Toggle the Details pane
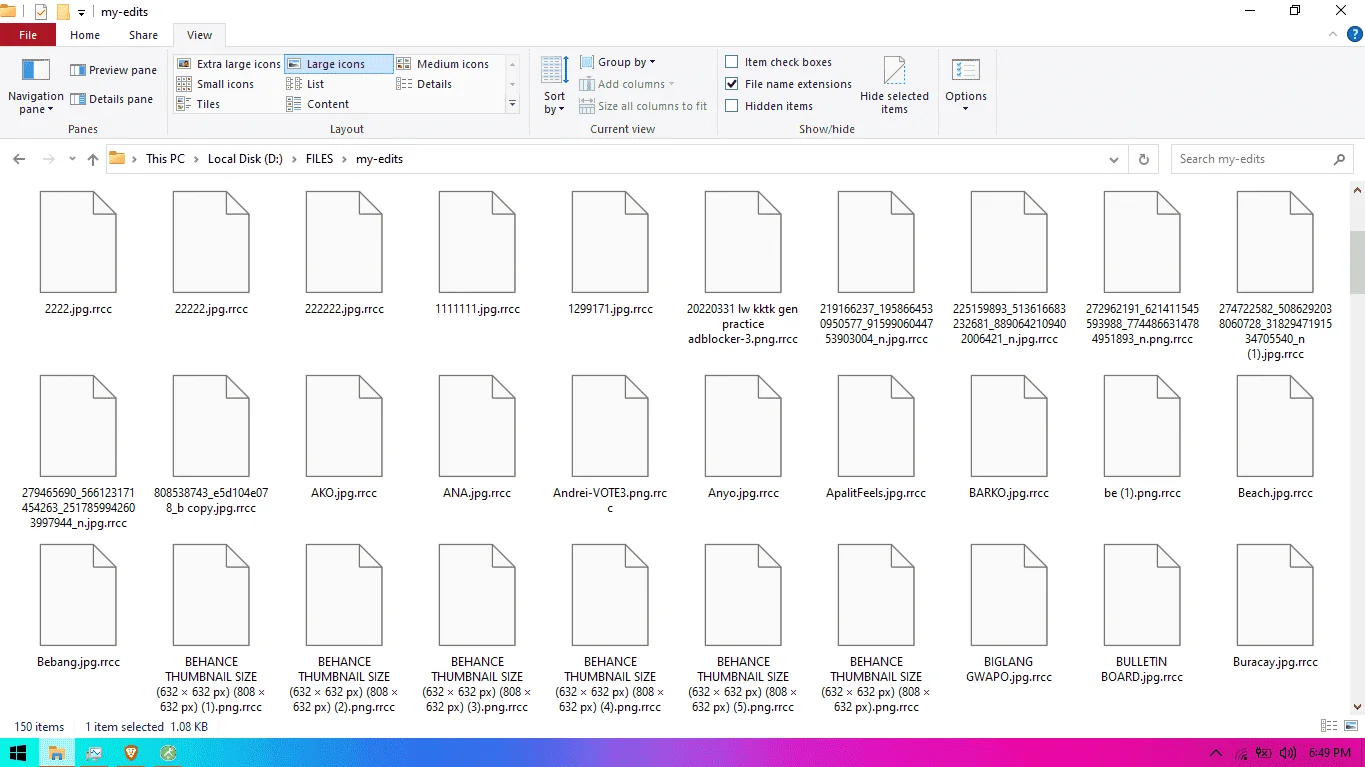 (111, 99)
